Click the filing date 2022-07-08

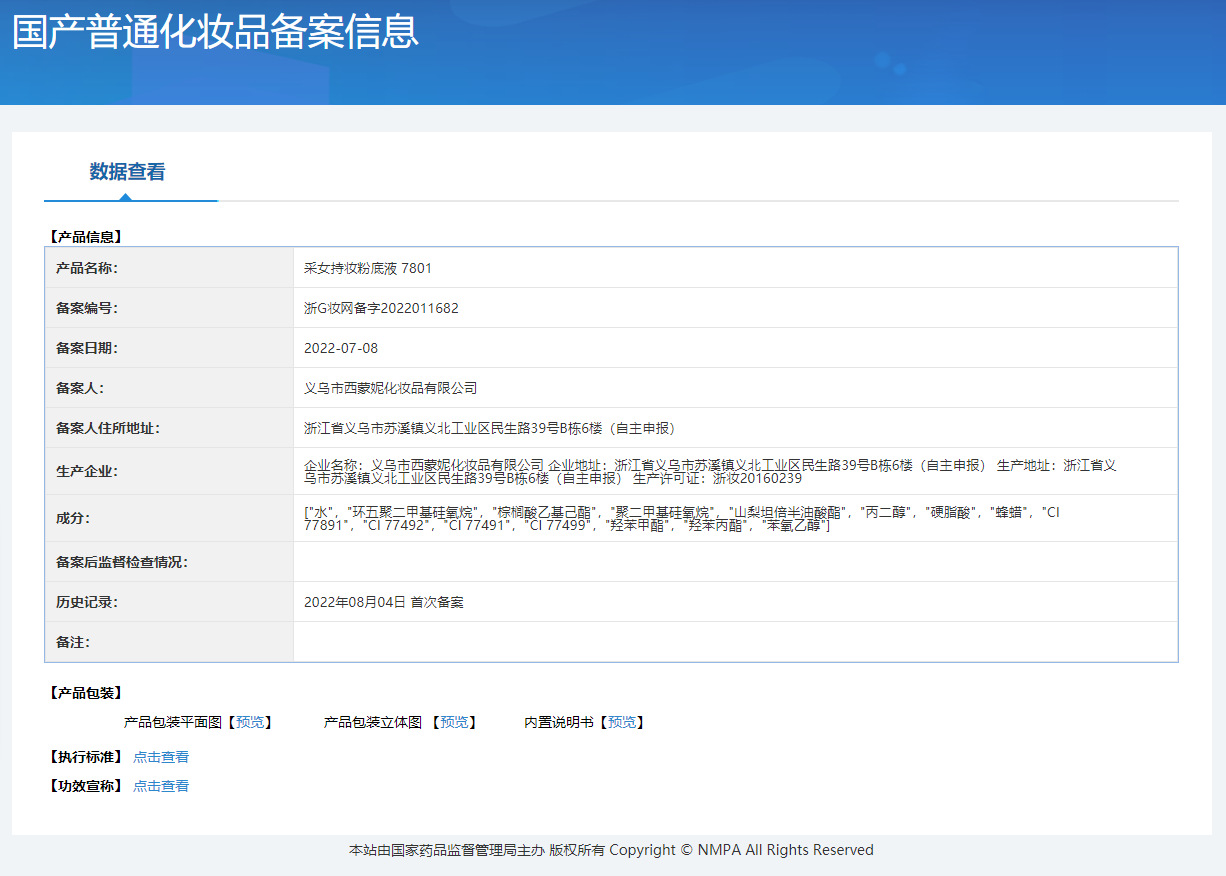[341, 348]
